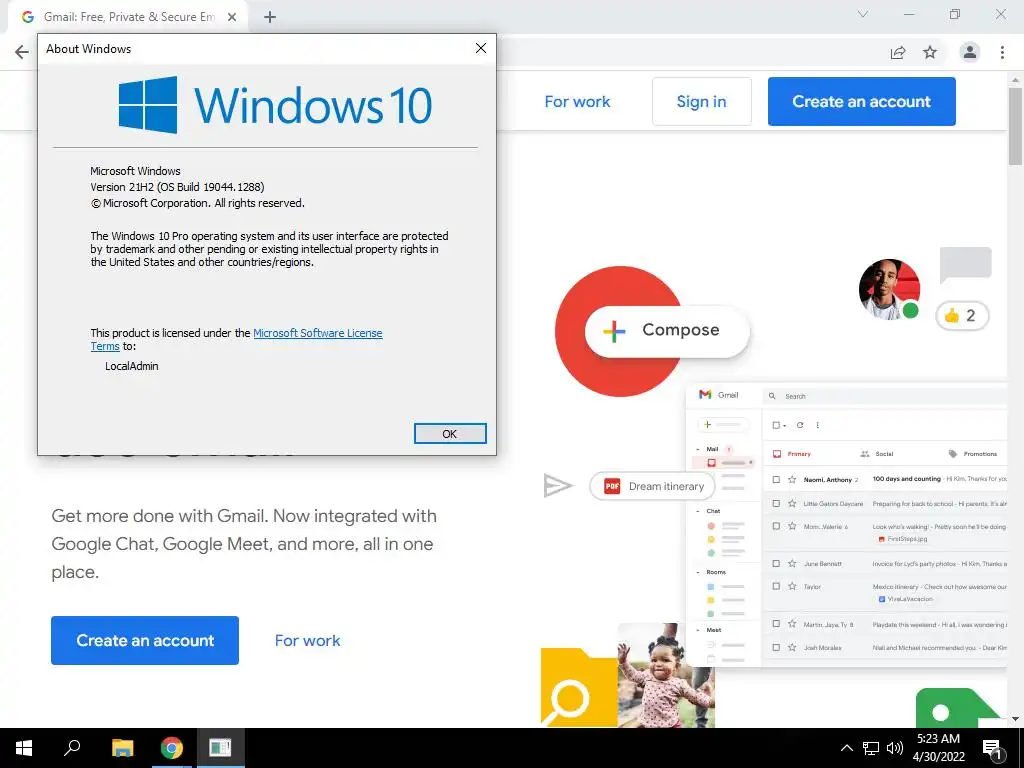The width and height of the screenshot is (1024, 768).
Task: Click the Sign in button
Action: (x=701, y=101)
